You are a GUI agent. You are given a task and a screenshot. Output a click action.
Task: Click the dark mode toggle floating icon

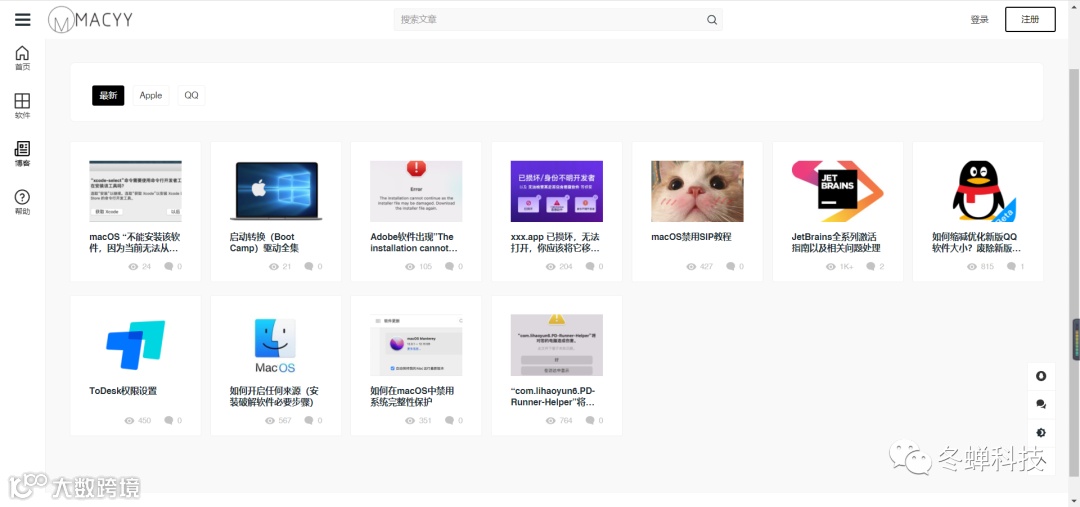click(x=1041, y=433)
